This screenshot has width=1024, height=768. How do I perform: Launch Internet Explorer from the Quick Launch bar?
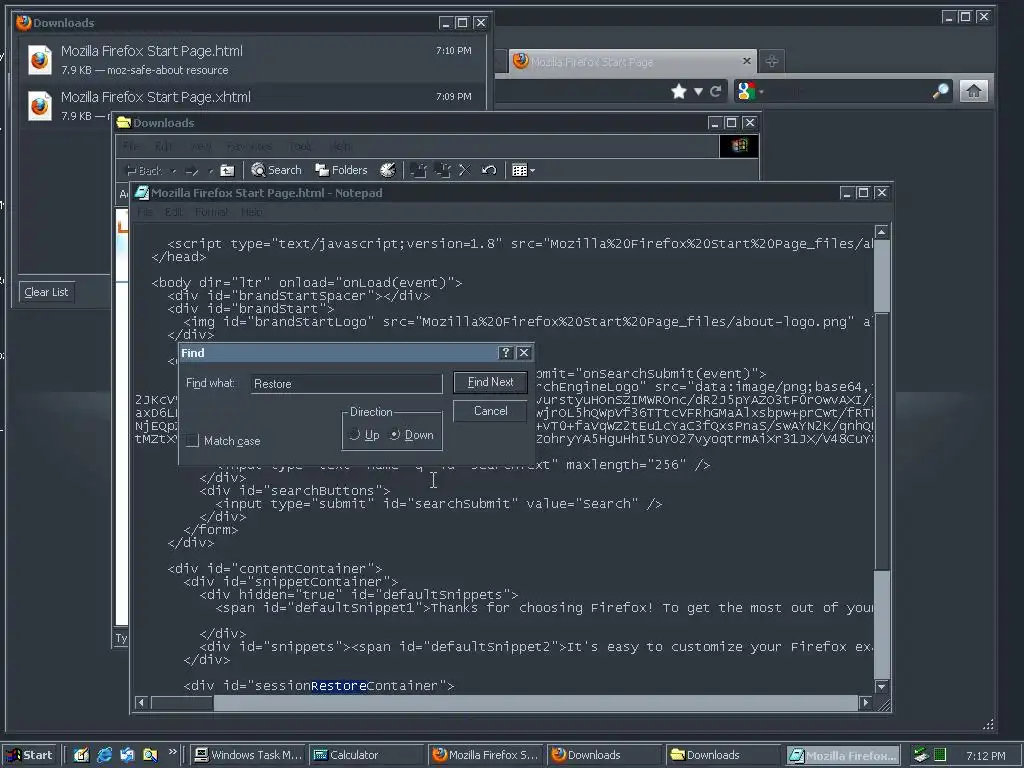point(104,755)
